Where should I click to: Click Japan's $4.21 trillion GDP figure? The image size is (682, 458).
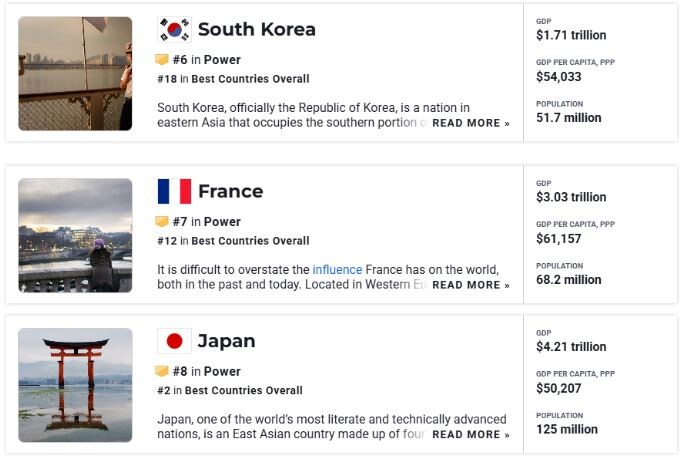571,347
